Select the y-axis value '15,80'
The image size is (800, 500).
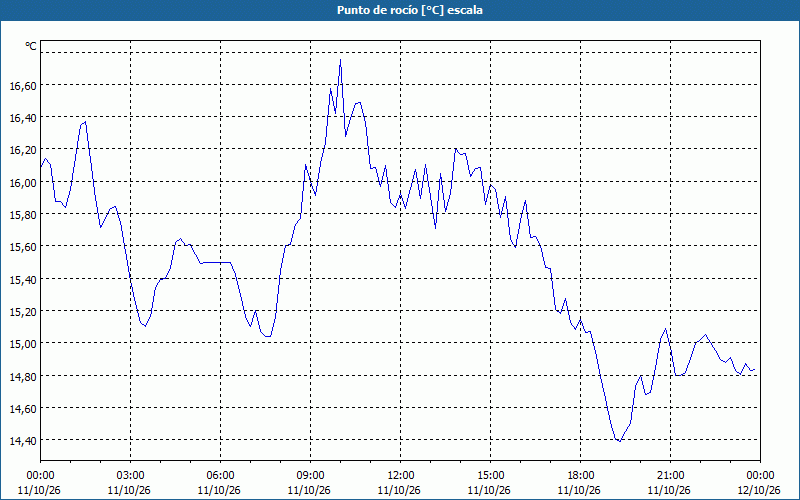click(x=23, y=215)
